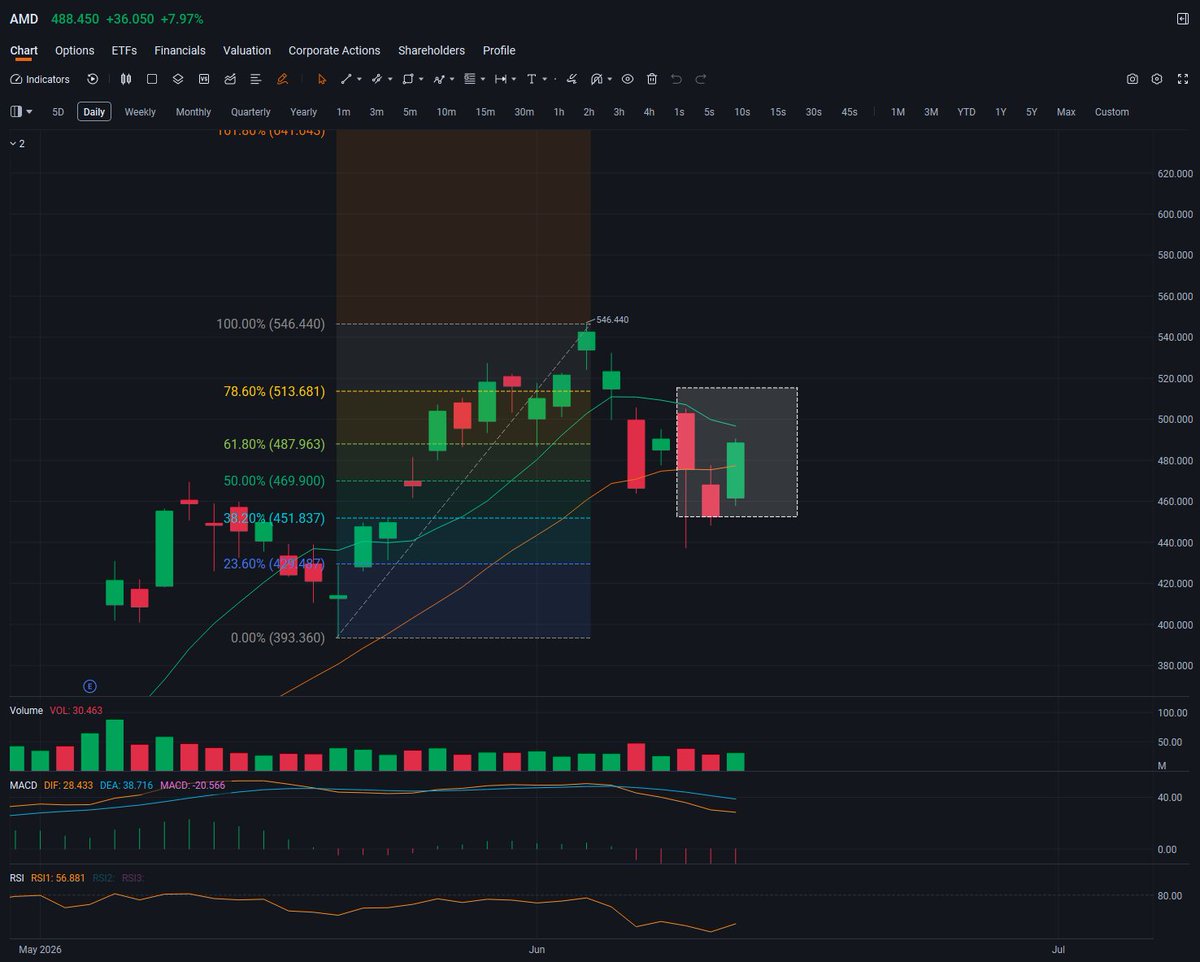Click the square outline icon in toolbar

tap(152, 79)
